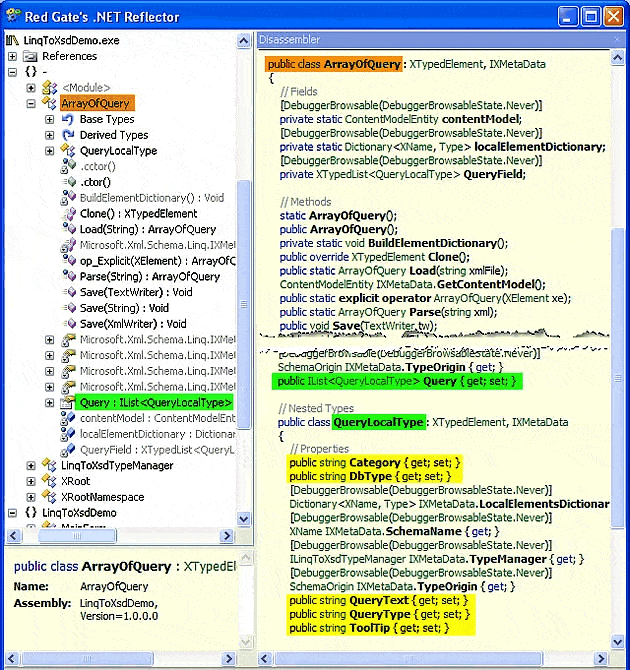Click tree panel scroll up arrow

244,41
